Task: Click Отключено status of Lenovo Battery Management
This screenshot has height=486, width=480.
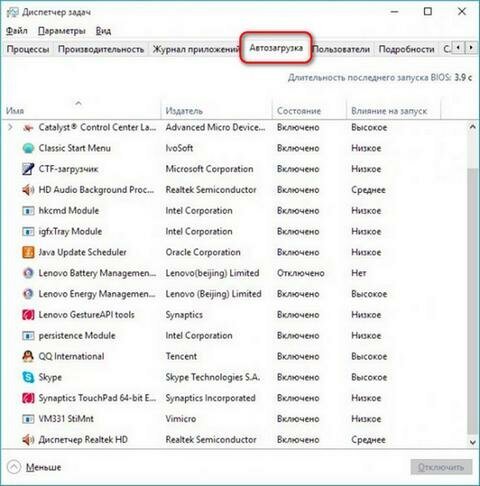Action: (x=300, y=273)
